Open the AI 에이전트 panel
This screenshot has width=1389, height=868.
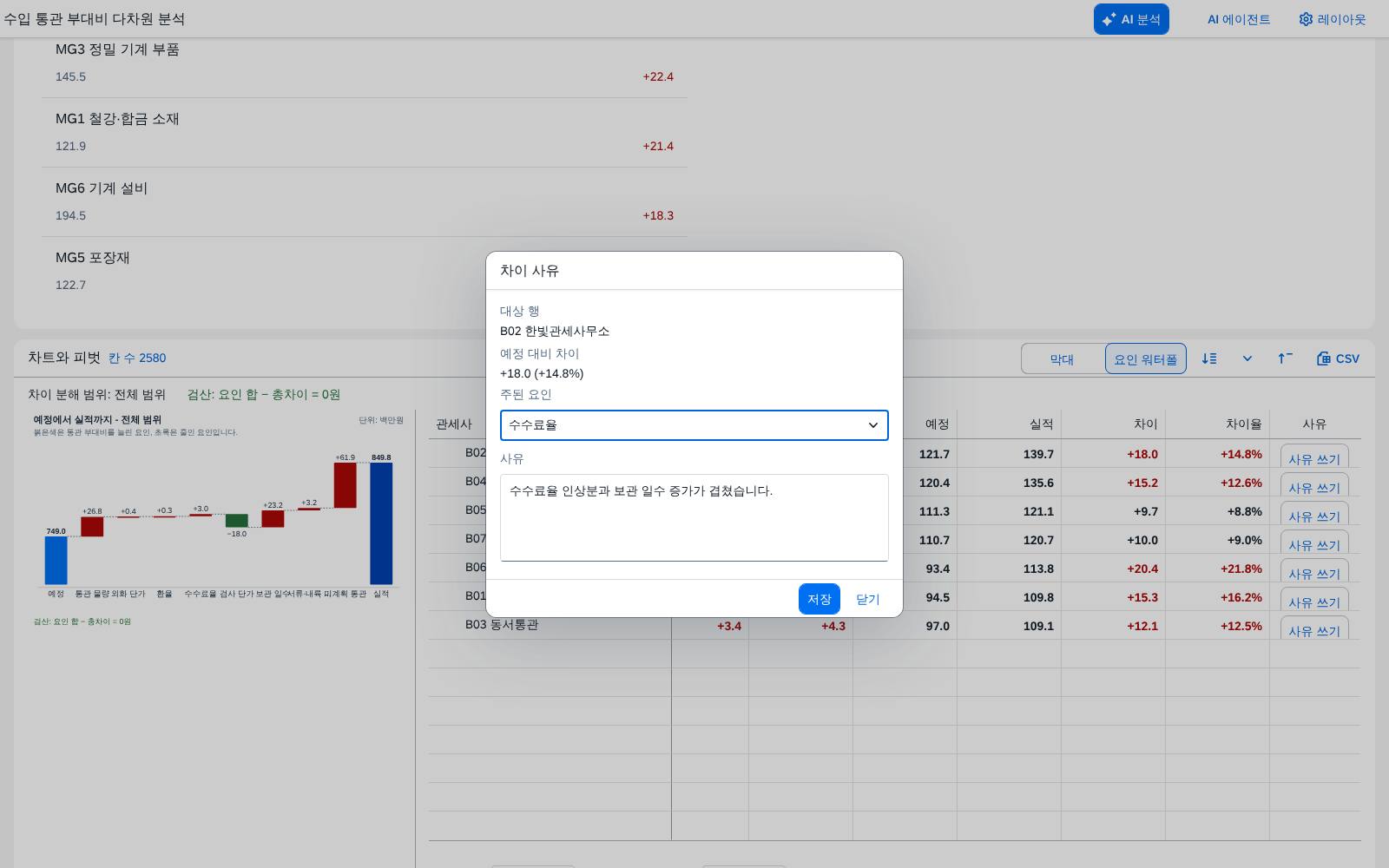pyautogui.click(x=1239, y=19)
